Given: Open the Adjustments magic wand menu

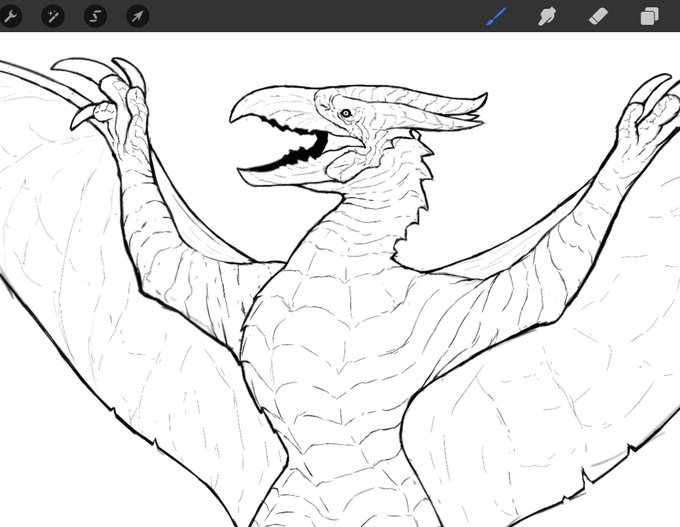Looking at the screenshot, I should 53,16.
